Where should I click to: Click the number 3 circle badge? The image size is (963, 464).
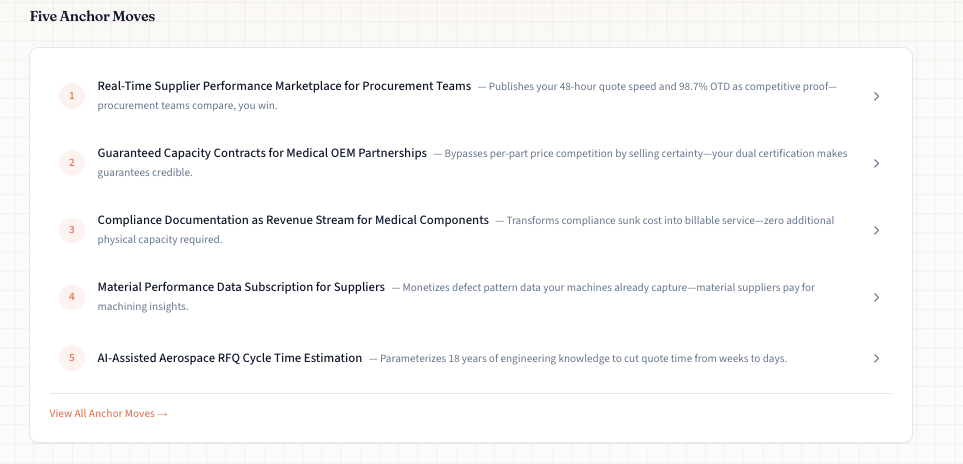[x=72, y=230]
